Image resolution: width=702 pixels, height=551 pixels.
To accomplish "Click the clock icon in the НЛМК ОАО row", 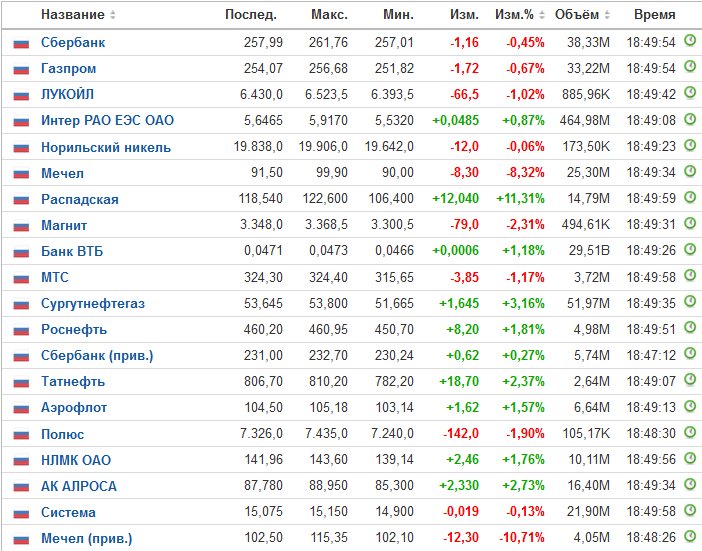I will (690, 457).
